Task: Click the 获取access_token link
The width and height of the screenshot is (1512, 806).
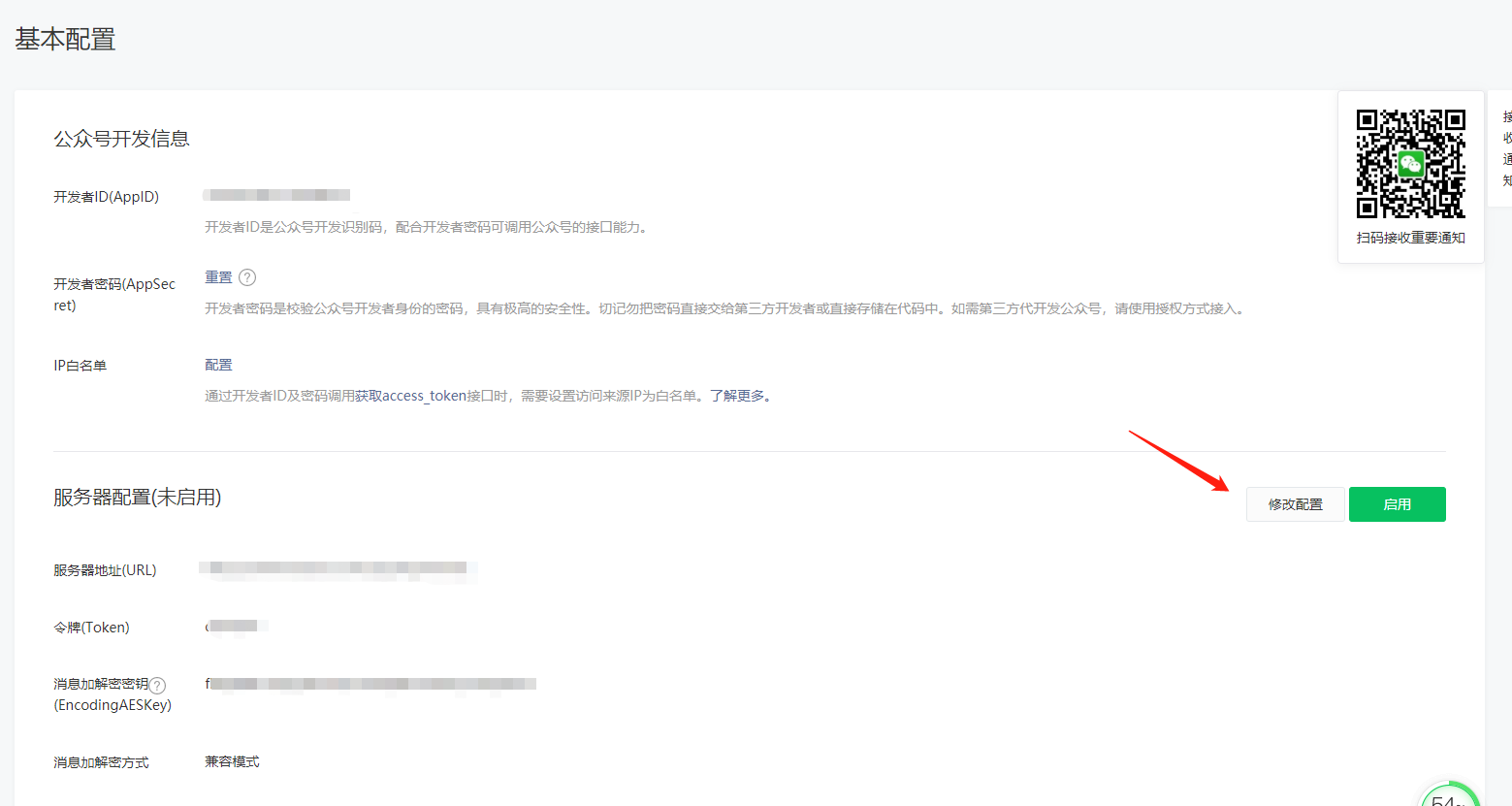Action: point(410,396)
